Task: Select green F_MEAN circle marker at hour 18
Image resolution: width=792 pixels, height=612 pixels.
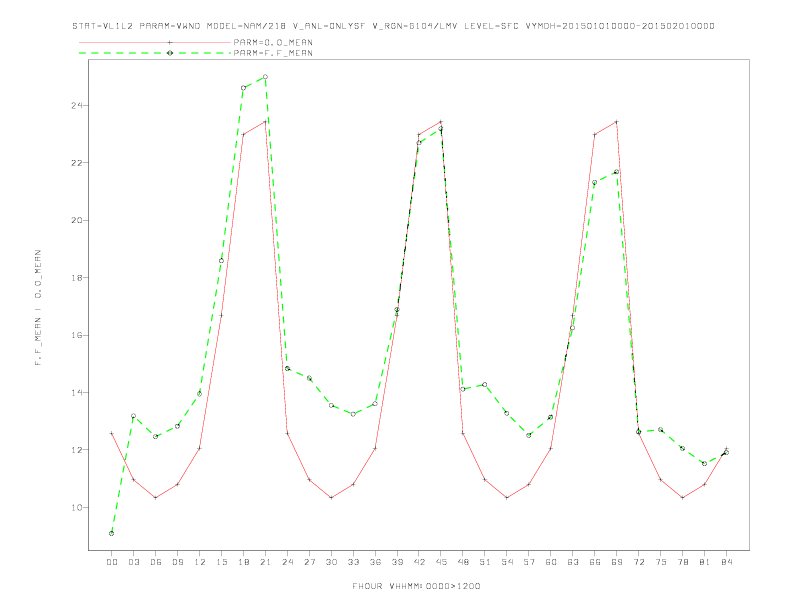Action: [243, 88]
